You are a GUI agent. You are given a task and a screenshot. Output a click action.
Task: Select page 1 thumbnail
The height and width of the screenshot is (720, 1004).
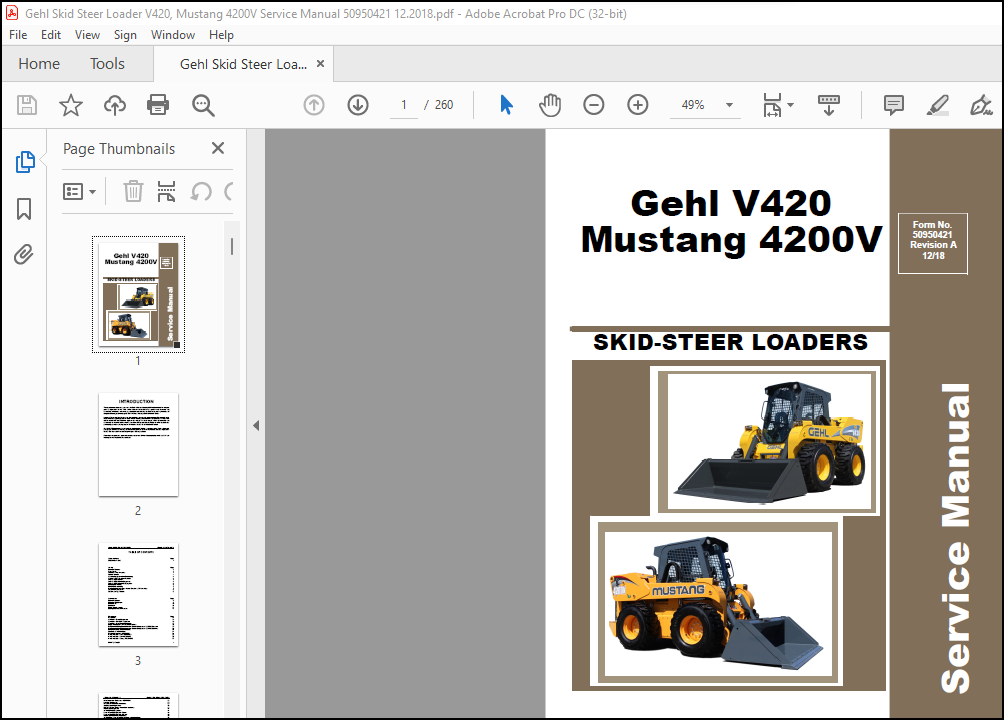coord(138,295)
